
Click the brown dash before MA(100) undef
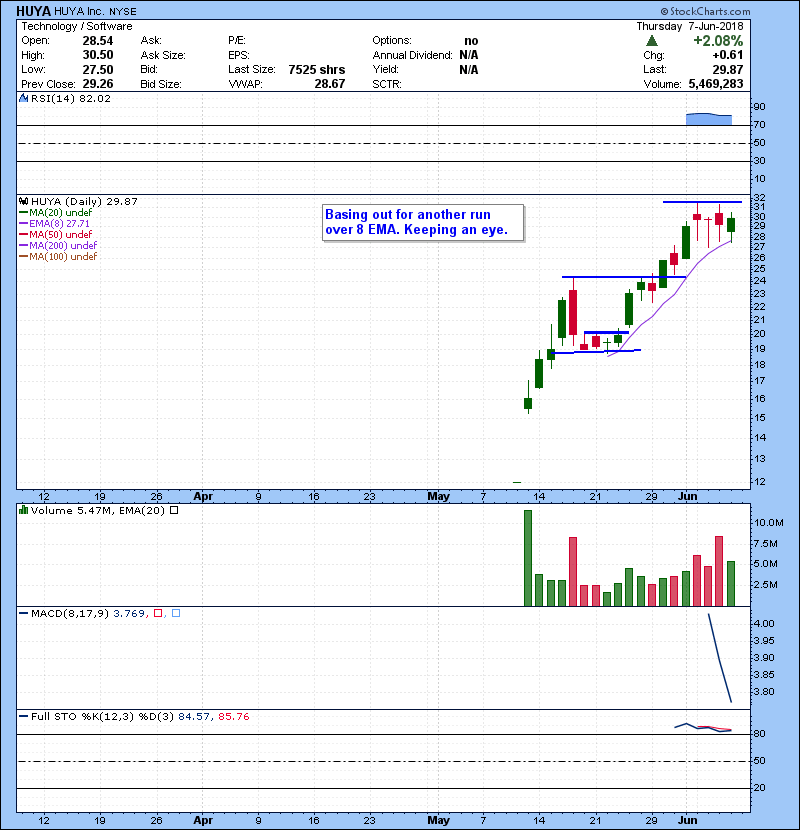23,257
